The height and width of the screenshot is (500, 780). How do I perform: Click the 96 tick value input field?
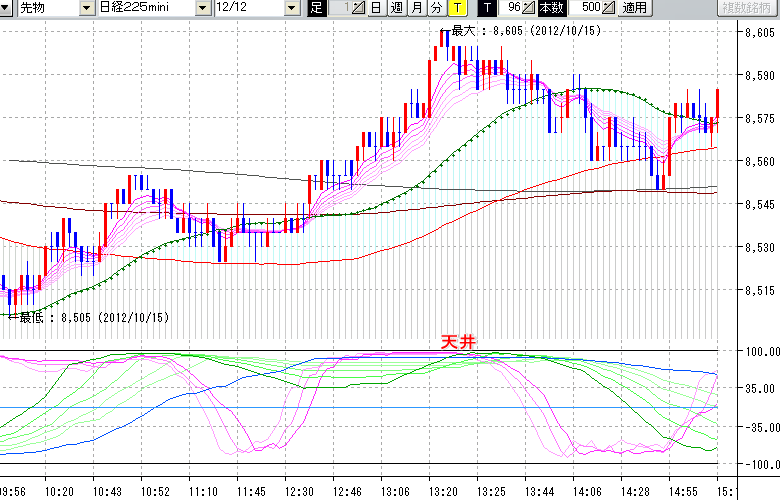(512, 8)
